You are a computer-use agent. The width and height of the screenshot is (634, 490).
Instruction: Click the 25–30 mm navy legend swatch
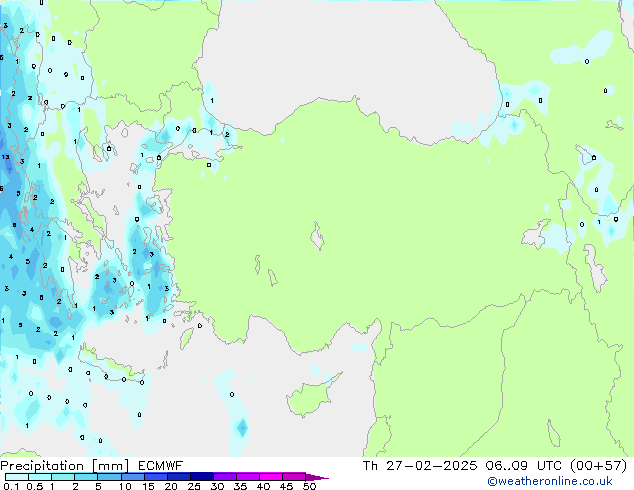pos(202,477)
